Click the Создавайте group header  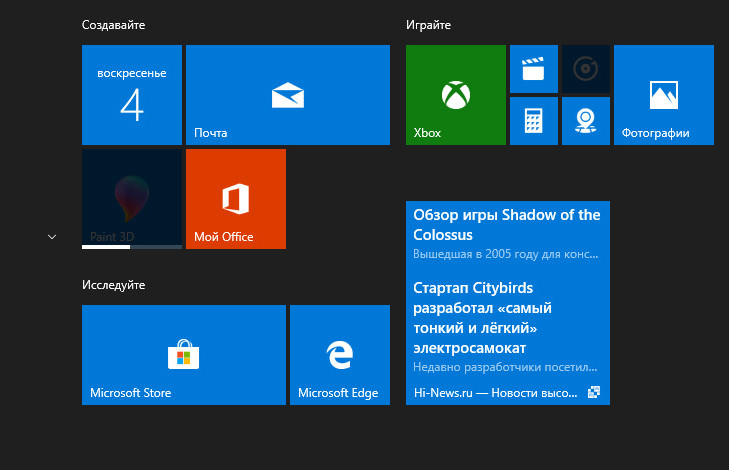point(113,25)
